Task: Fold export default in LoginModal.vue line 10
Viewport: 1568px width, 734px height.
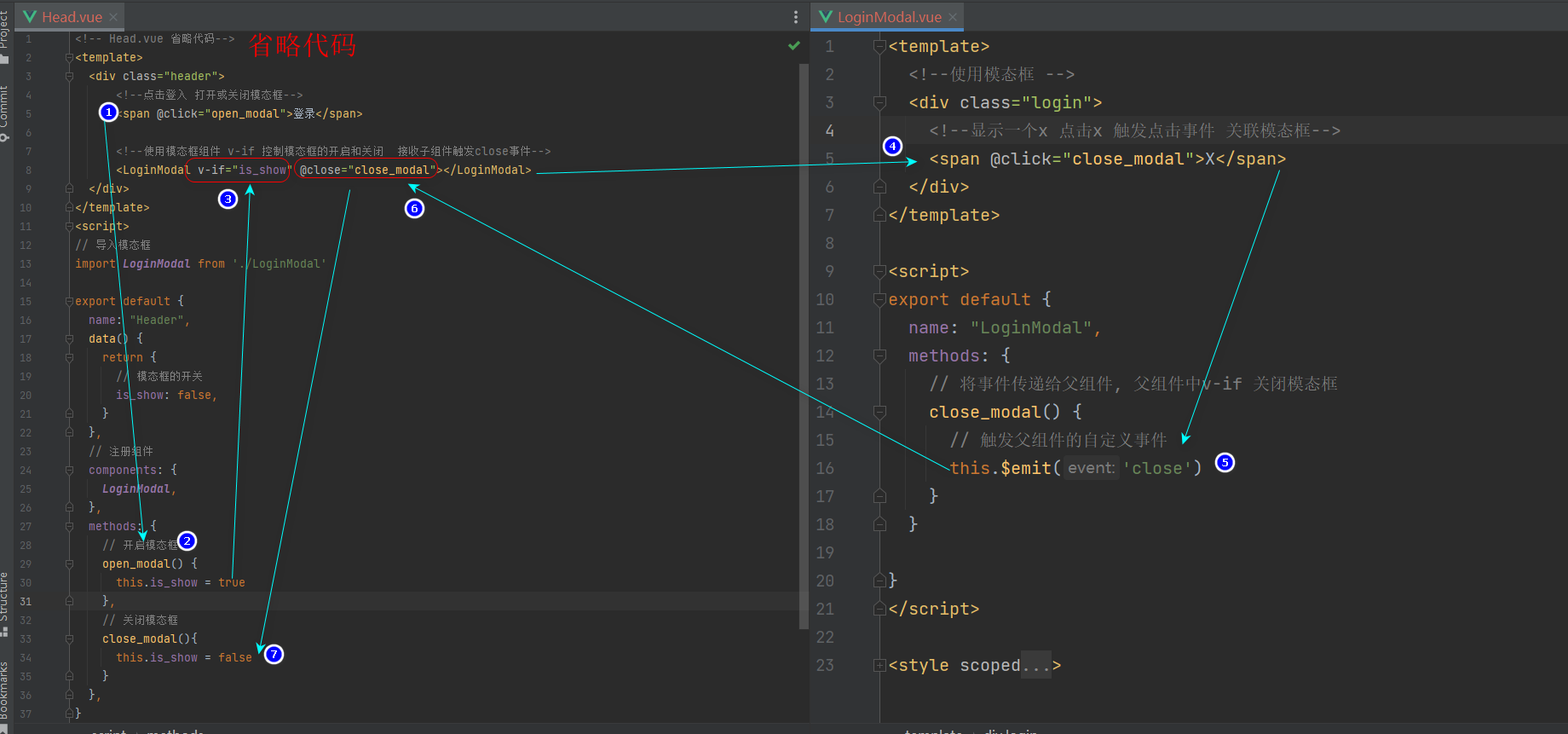Action: (x=879, y=300)
